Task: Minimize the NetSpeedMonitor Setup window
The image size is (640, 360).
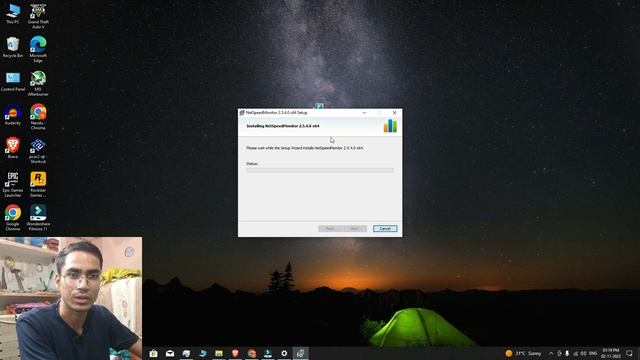Action: (364, 113)
